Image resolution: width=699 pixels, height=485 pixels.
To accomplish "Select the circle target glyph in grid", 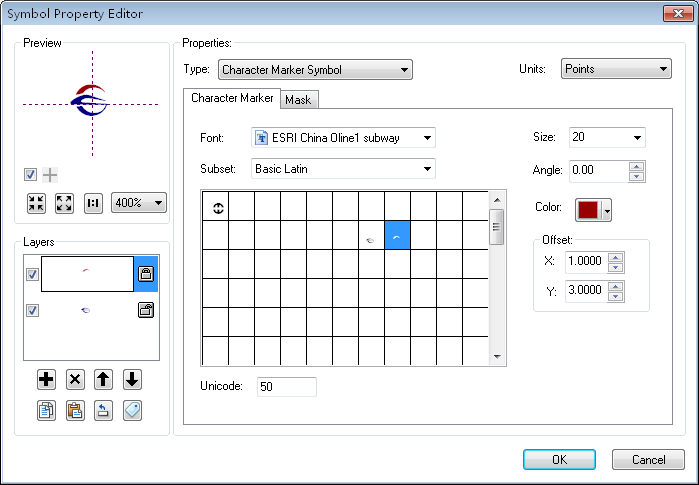I will click(218, 208).
